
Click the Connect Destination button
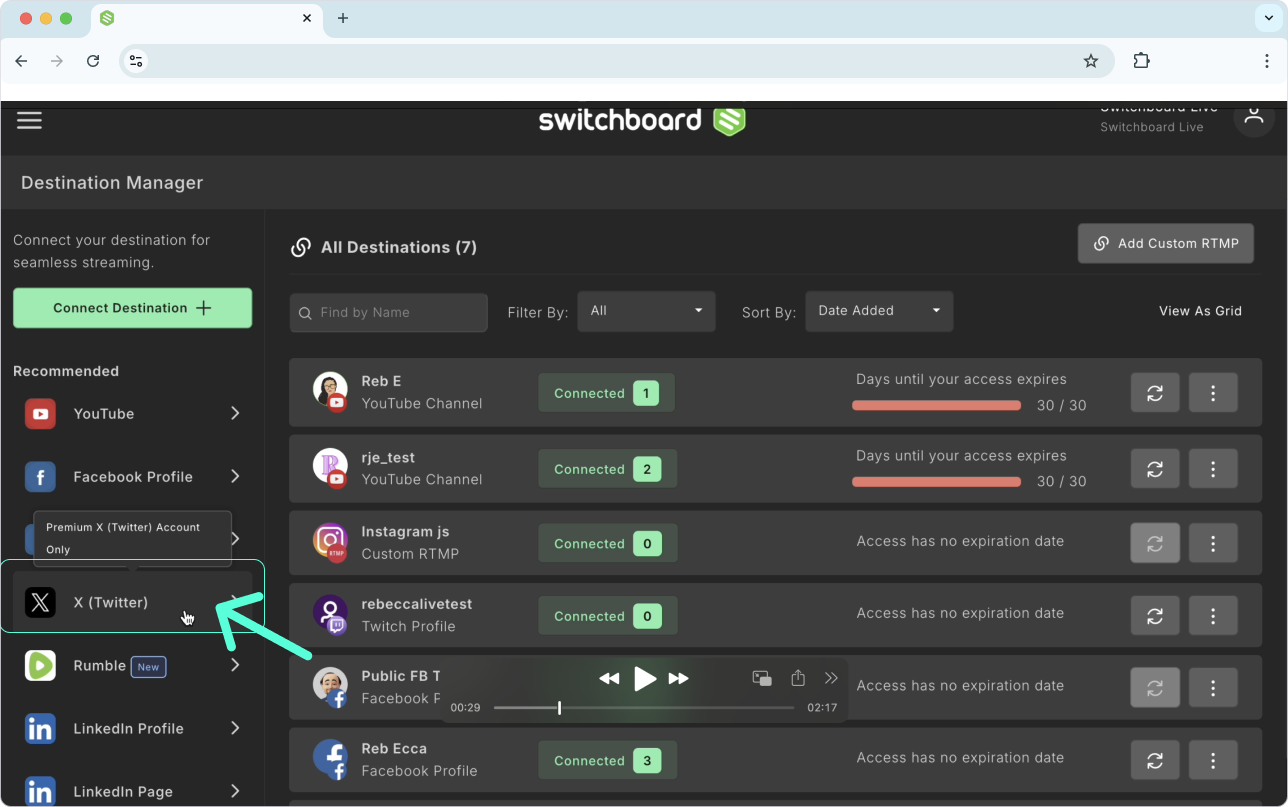[x=132, y=308]
